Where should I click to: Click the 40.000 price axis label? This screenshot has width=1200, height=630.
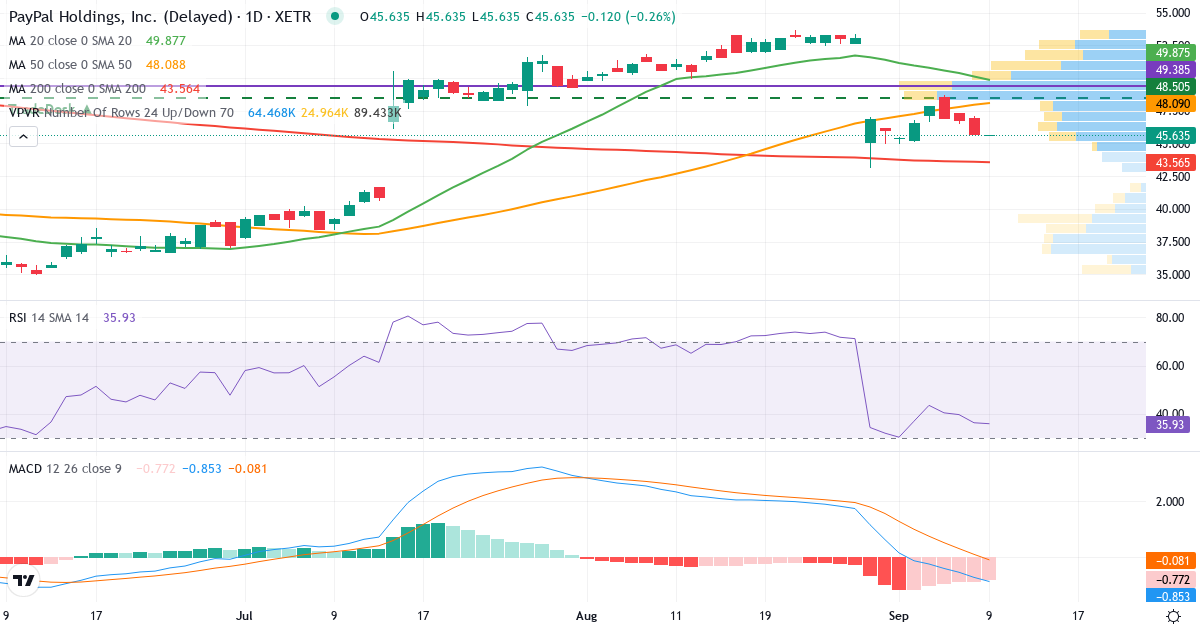[1171, 209]
